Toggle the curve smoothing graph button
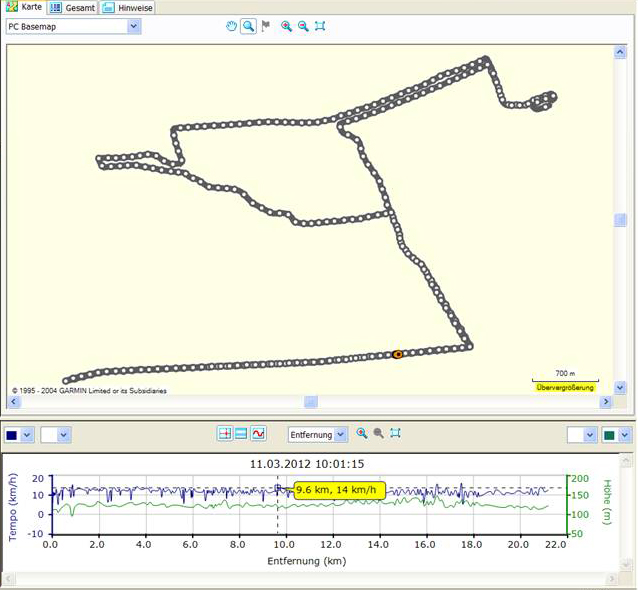The image size is (638, 590). click(x=258, y=434)
